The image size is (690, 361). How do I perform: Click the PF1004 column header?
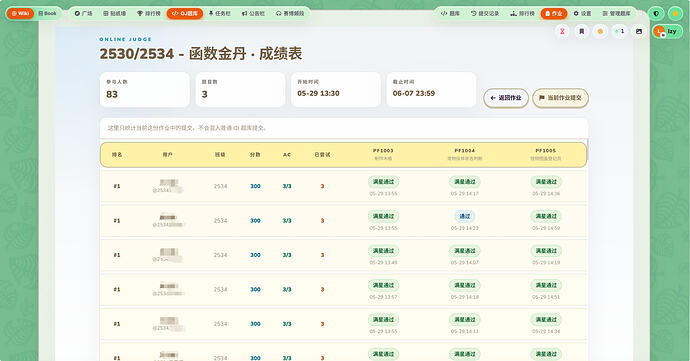tap(465, 154)
